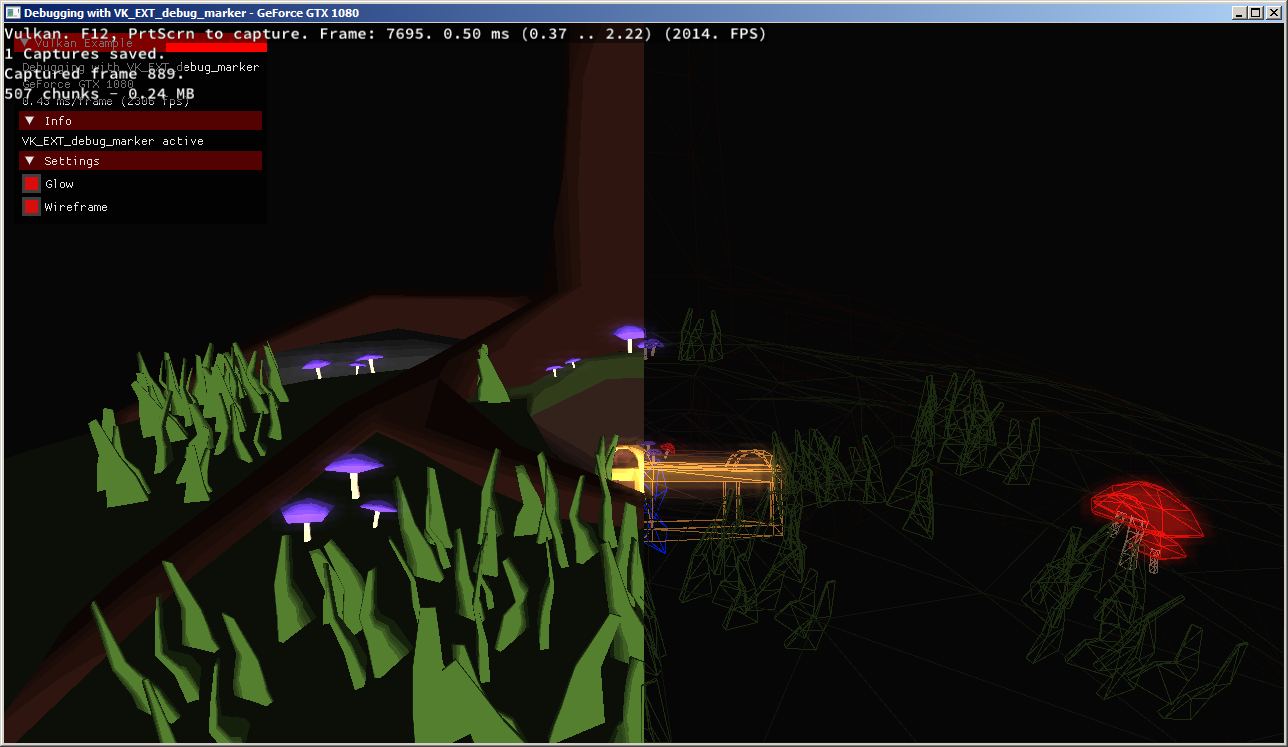Collapse the Vulkan Example overlay window triangle
The width and height of the screenshot is (1288, 747).
(x=25, y=43)
